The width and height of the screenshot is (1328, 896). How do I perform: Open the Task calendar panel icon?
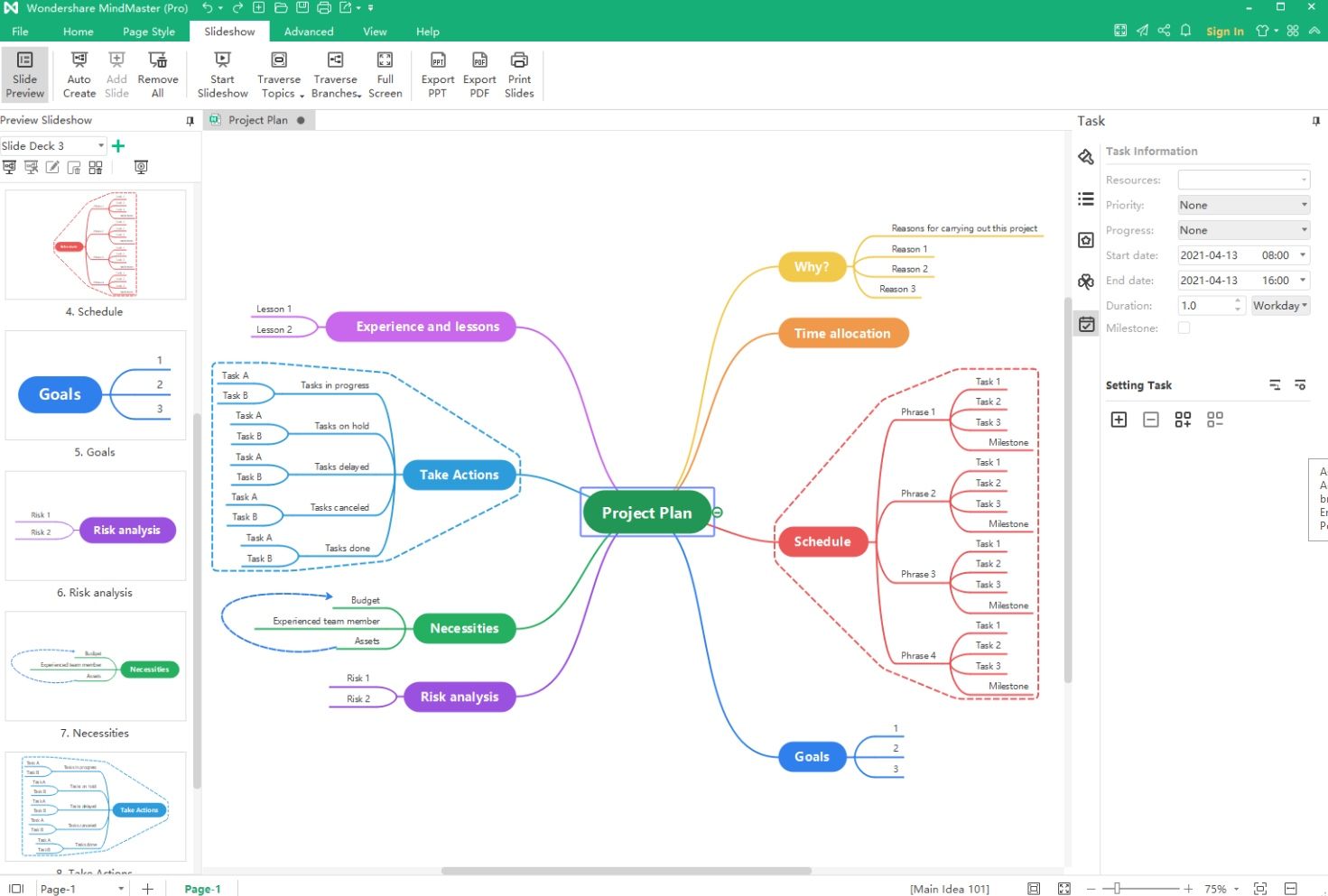coord(1086,323)
